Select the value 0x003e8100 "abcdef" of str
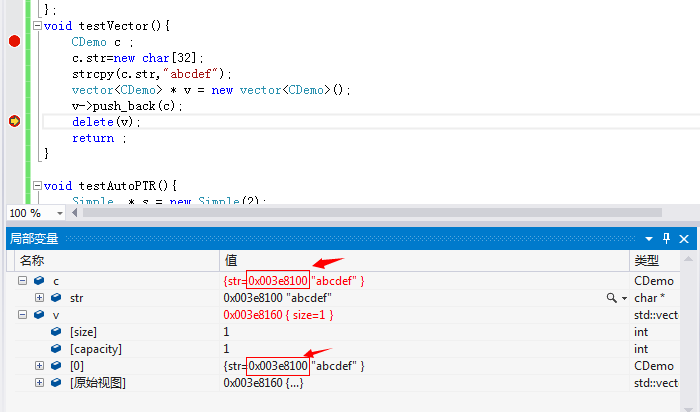The height and width of the screenshot is (412, 700). pos(277,298)
